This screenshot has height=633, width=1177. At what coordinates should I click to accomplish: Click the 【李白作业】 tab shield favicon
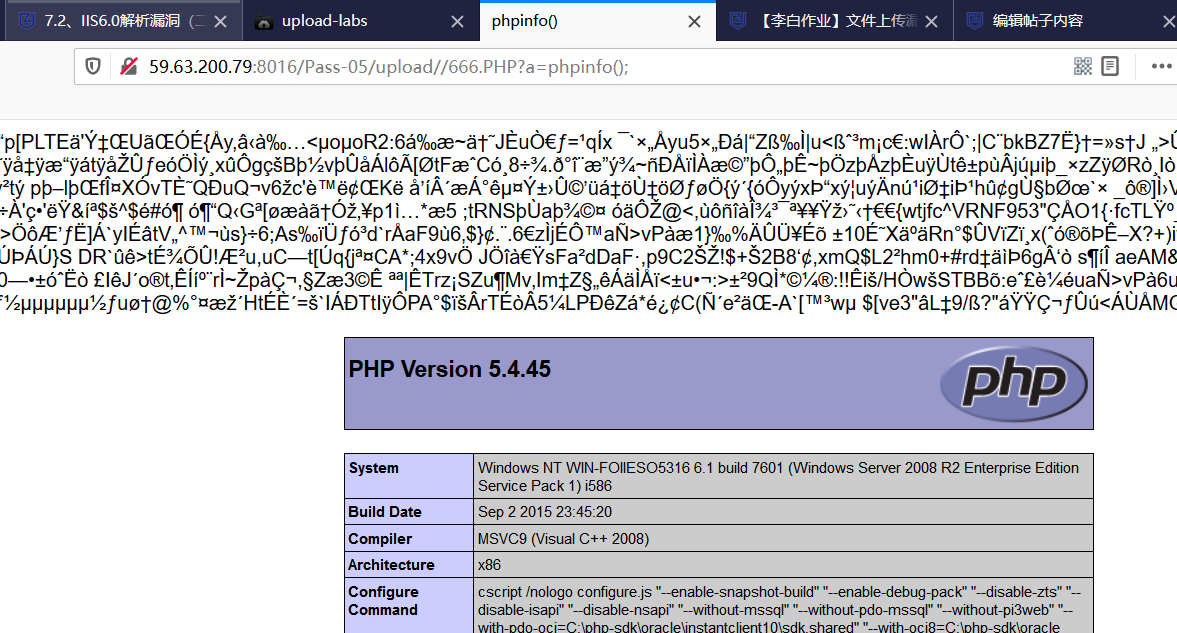[738, 21]
